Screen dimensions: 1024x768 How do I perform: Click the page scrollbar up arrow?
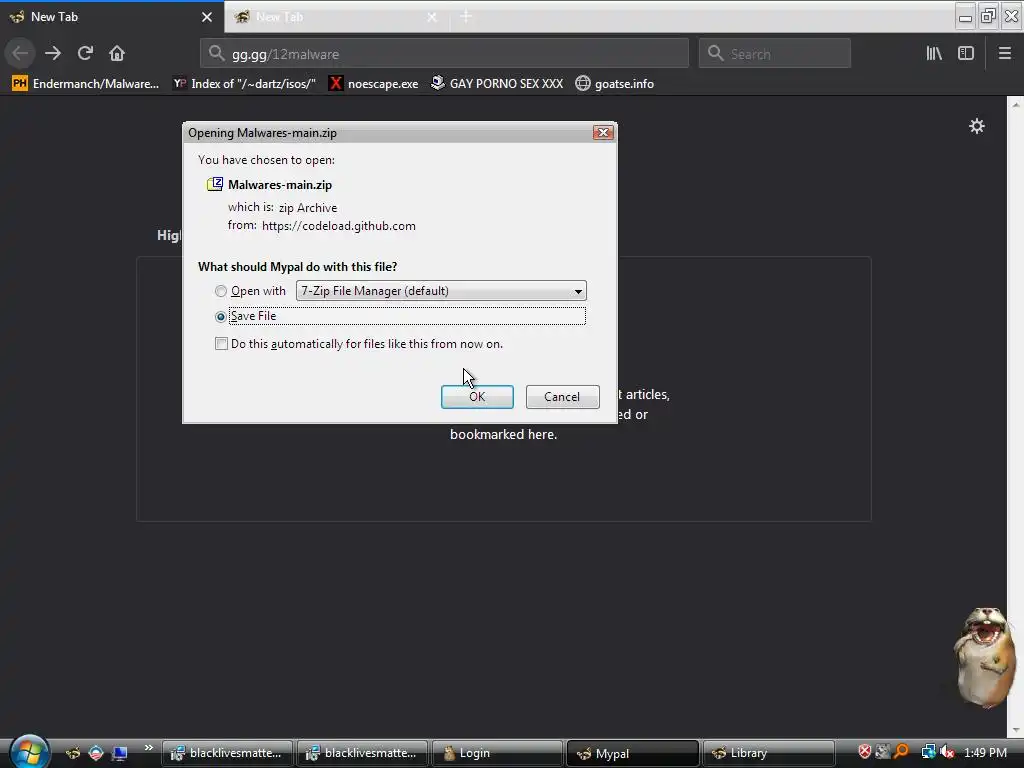pyautogui.click(x=1016, y=104)
